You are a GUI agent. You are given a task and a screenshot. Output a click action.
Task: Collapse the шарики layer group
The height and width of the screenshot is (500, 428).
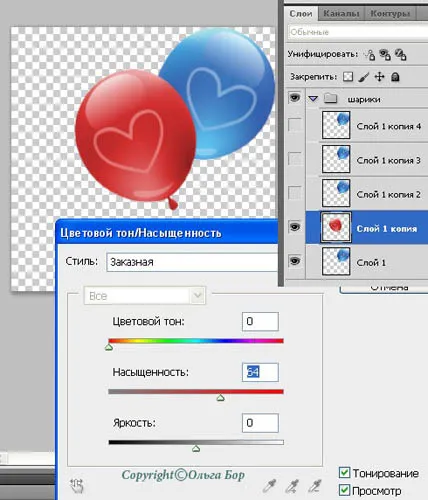pyautogui.click(x=313, y=99)
